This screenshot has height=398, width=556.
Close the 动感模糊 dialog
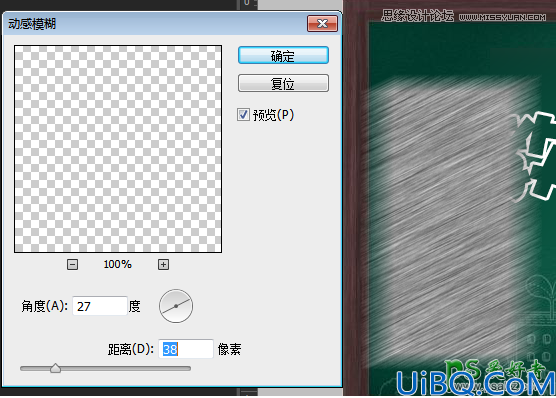pos(322,24)
